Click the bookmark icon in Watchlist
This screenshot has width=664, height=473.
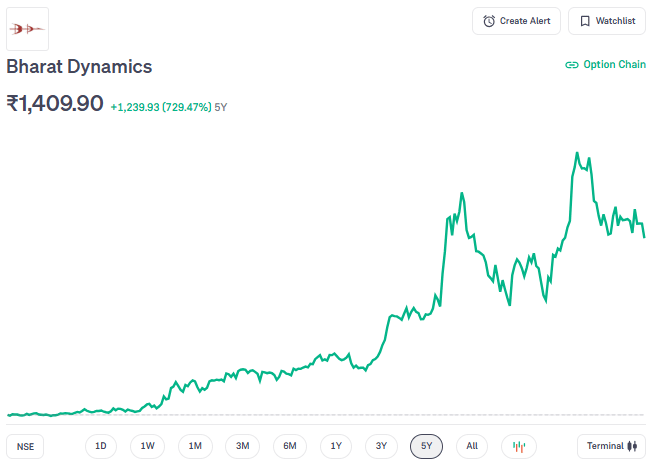point(585,21)
